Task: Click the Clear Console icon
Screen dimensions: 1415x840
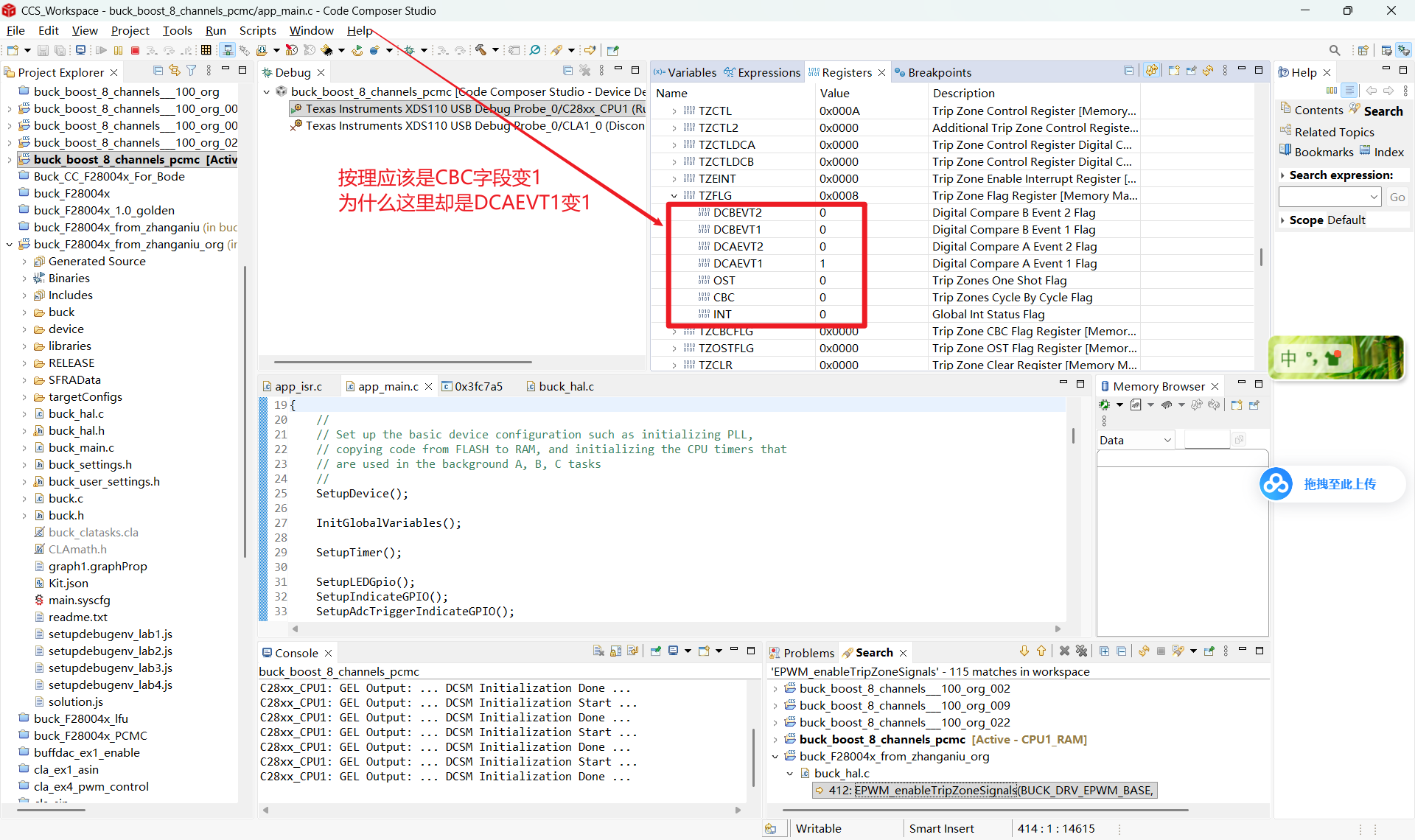Action: click(598, 651)
